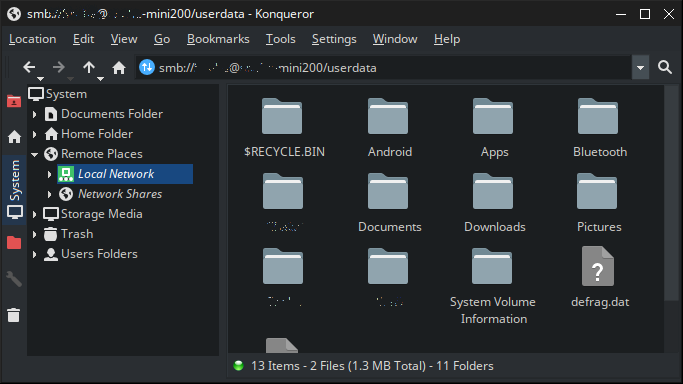Go up one directory level
The height and width of the screenshot is (384, 683).
point(89,67)
